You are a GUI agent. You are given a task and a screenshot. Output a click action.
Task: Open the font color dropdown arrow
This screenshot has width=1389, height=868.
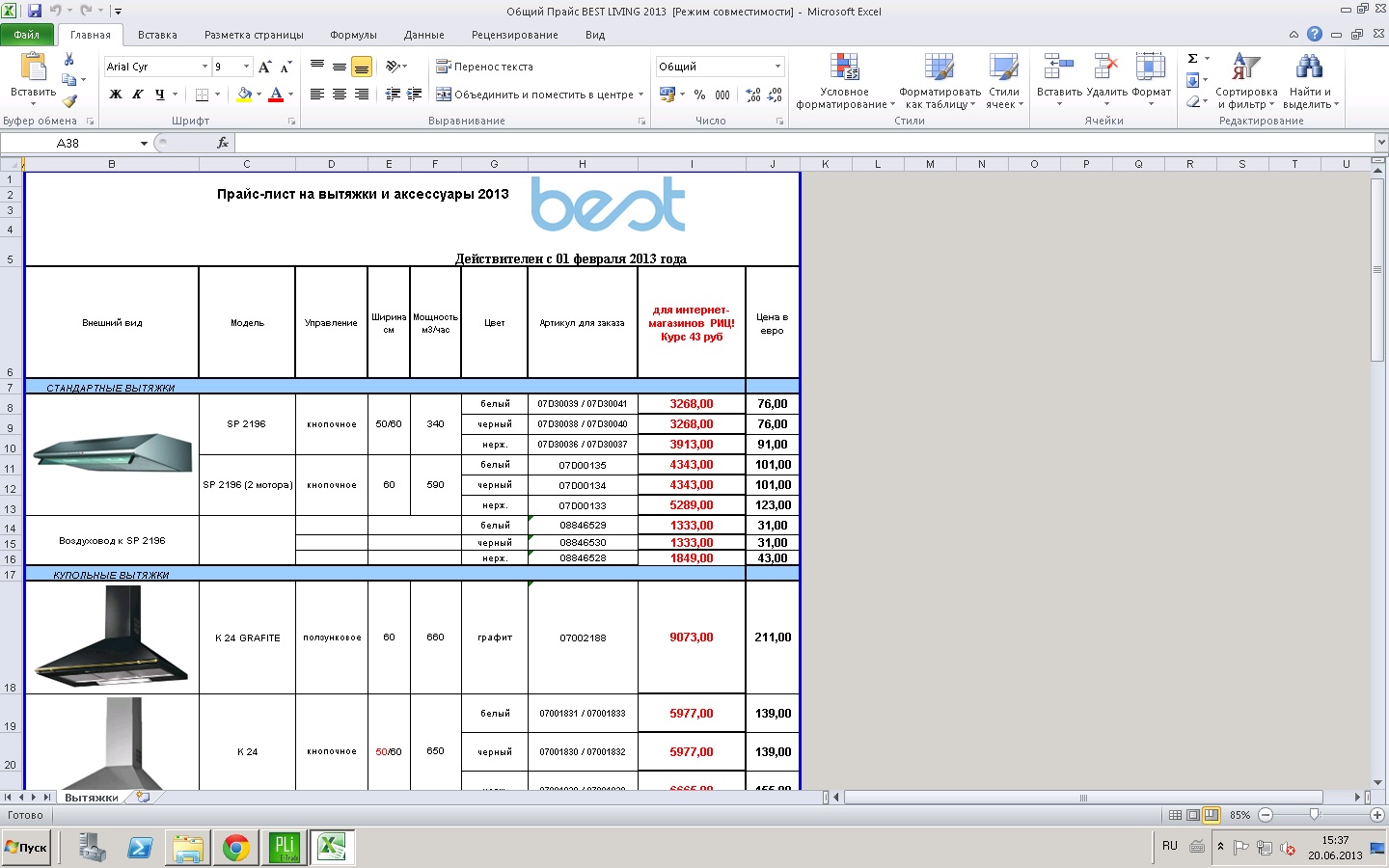(x=290, y=95)
